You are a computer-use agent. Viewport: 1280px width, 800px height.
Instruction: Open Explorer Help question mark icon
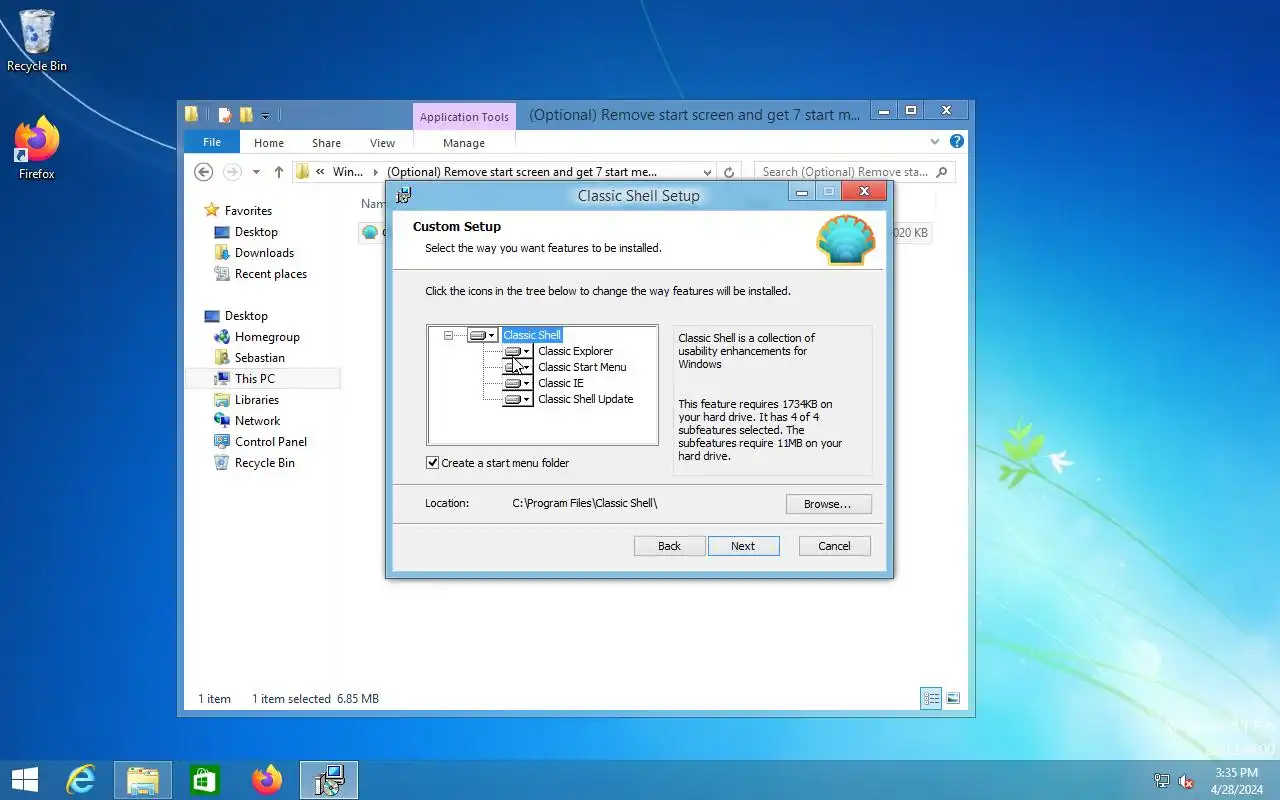pyautogui.click(x=957, y=142)
